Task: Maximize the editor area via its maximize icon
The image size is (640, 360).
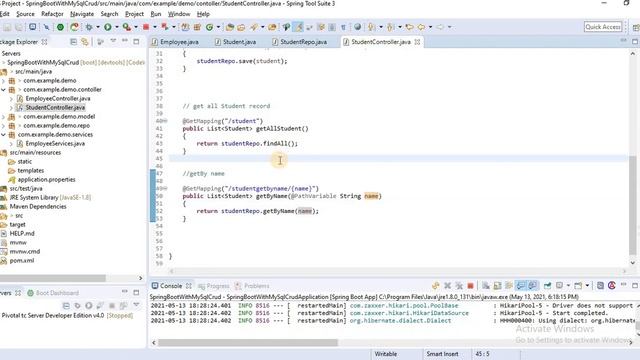Action: point(635,41)
